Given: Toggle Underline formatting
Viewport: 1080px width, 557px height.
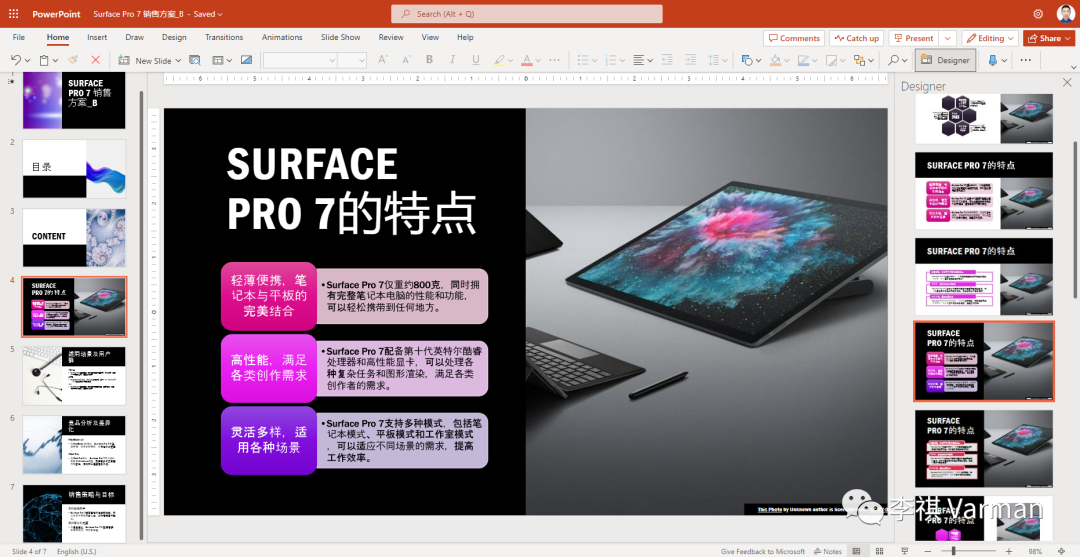Looking at the screenshot, I should tap(475, 61).
